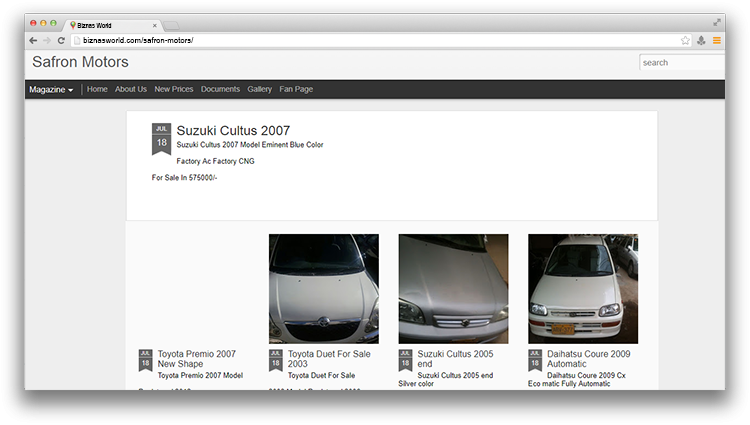The height and width of the screenshot is (425, 750).
Task: Click the browser forward arrow
Action: click(x=47, y=40)
